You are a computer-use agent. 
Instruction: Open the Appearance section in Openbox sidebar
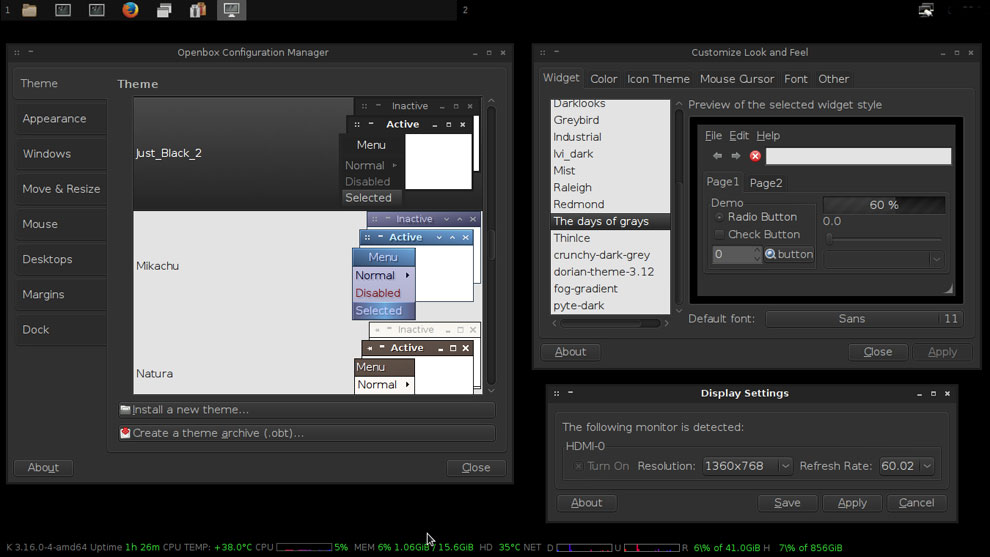[60, 119]
